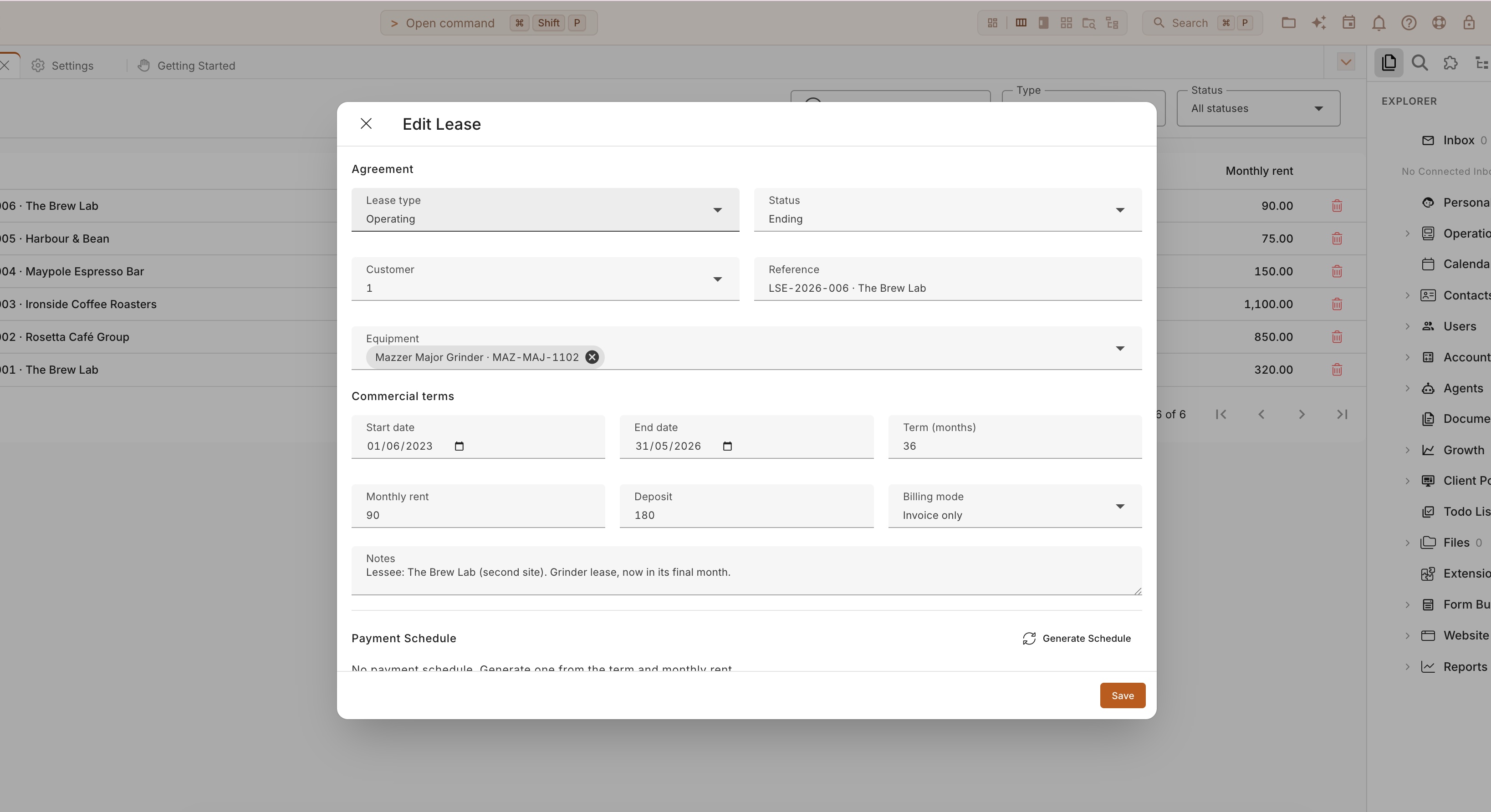Expand the Agents tree item

coord(1408,388)
